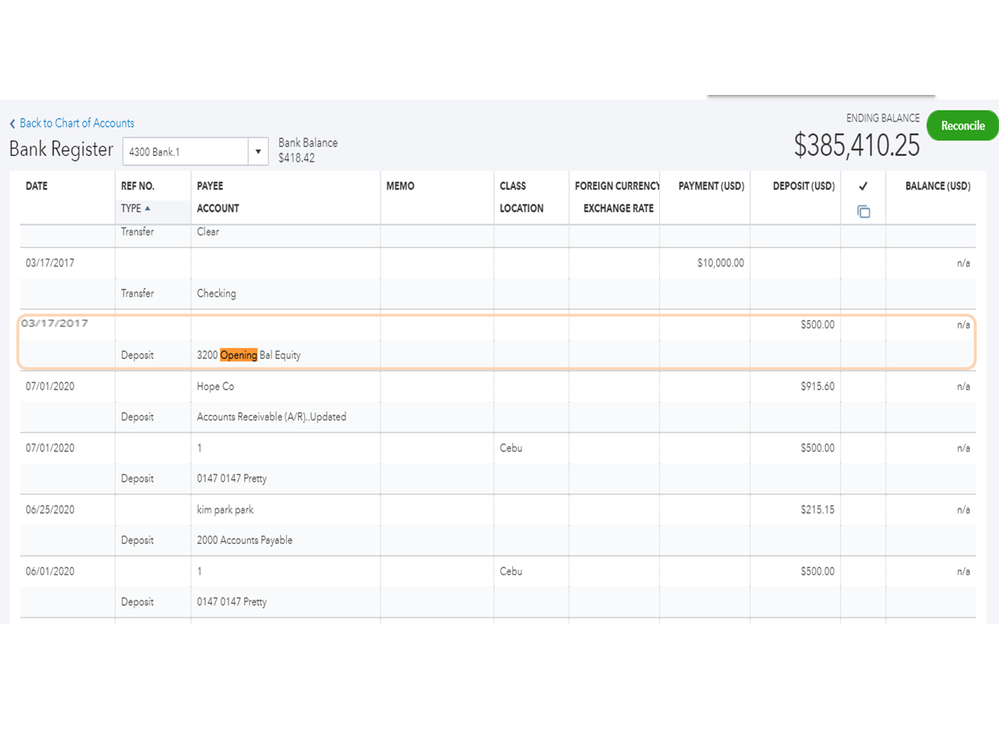
Task: Sort register by DATE column header
Action: (x=37, y=186)
